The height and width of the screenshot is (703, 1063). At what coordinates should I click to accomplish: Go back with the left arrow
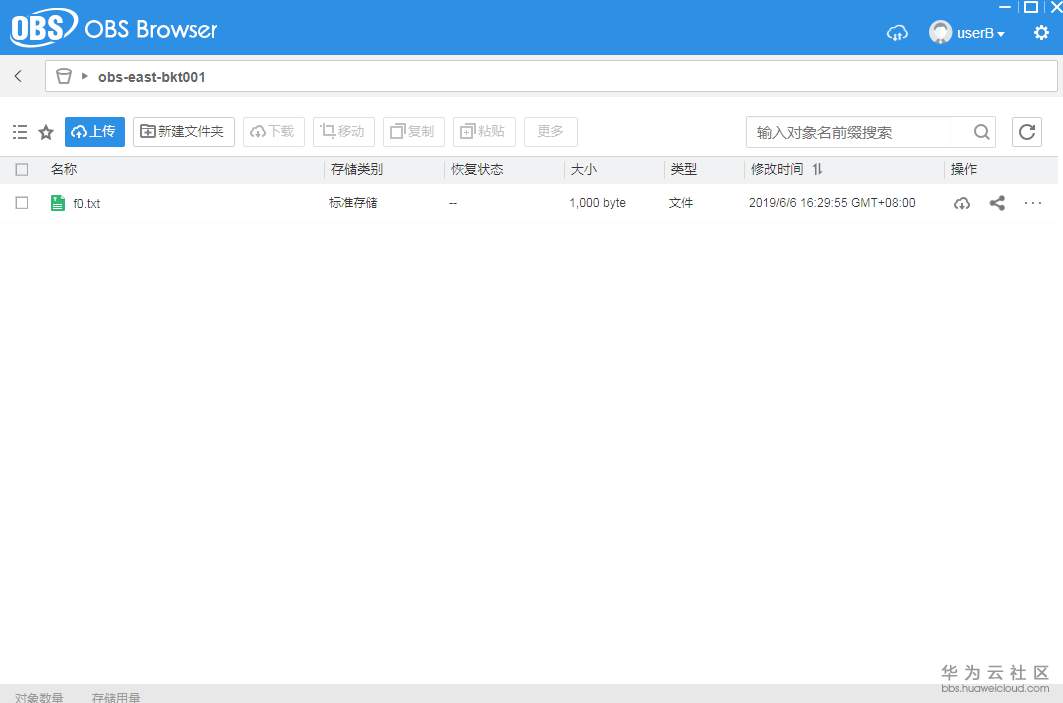[18, 76]
